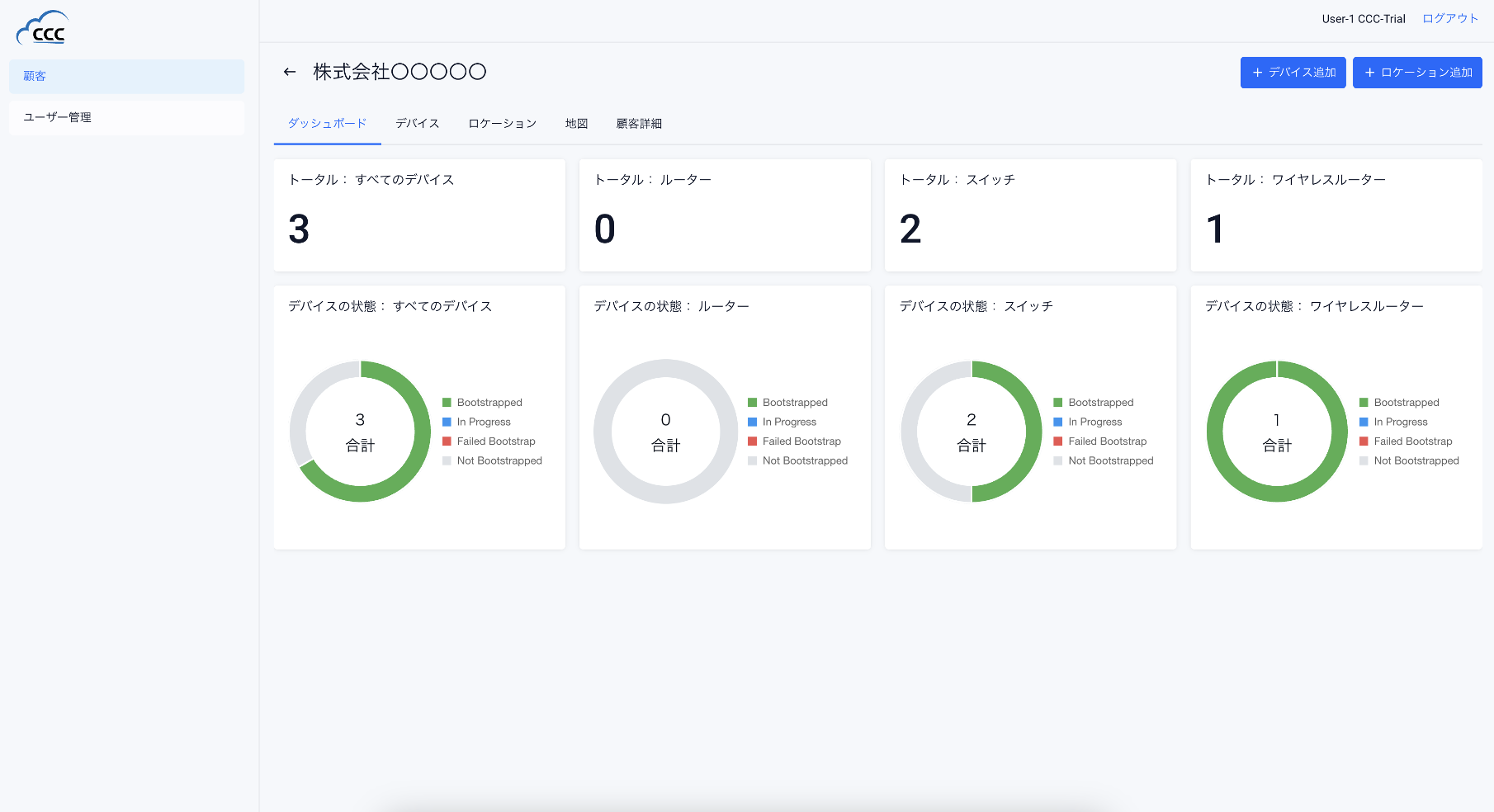Click total count 3 in すべてのデバイス card
1494x812 pixels.
(x=299, y=229)
